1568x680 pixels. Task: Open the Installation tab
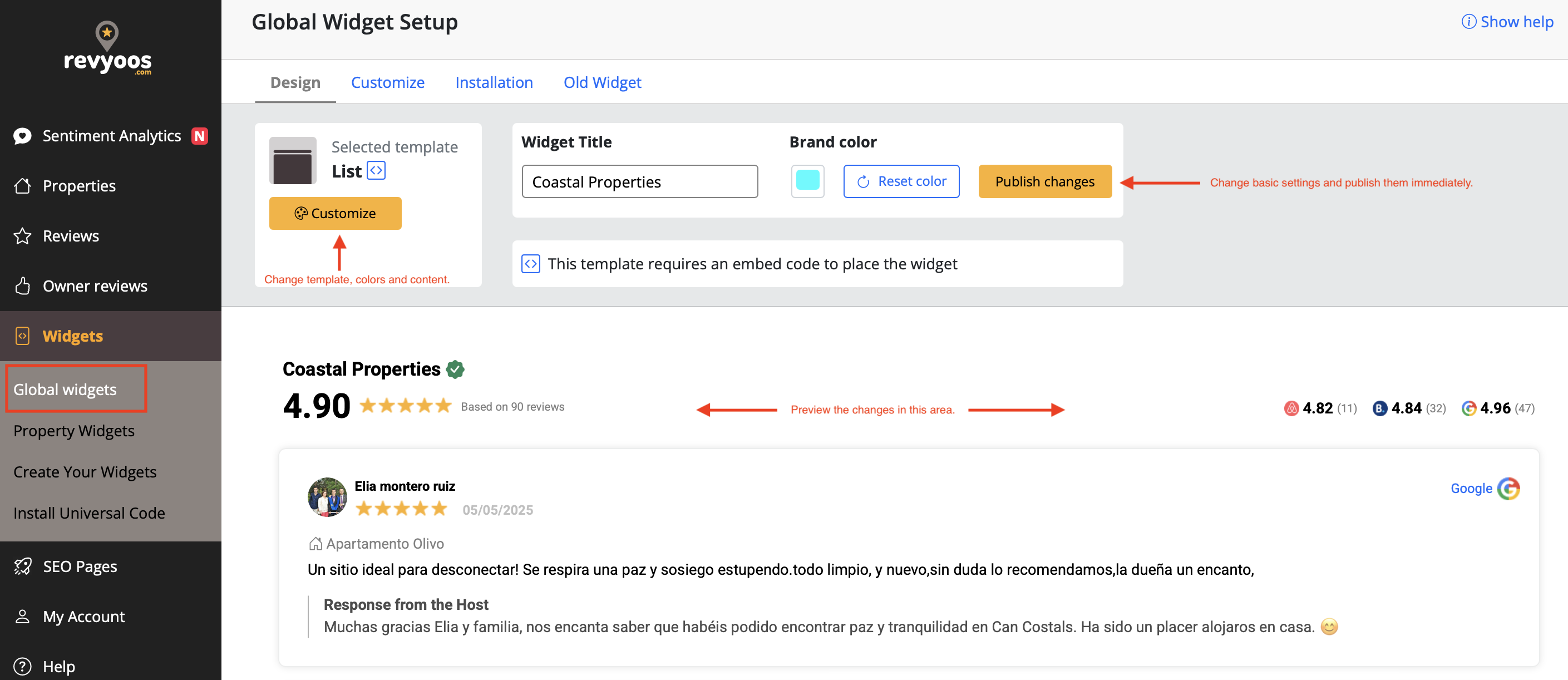[x=494, y=82]
